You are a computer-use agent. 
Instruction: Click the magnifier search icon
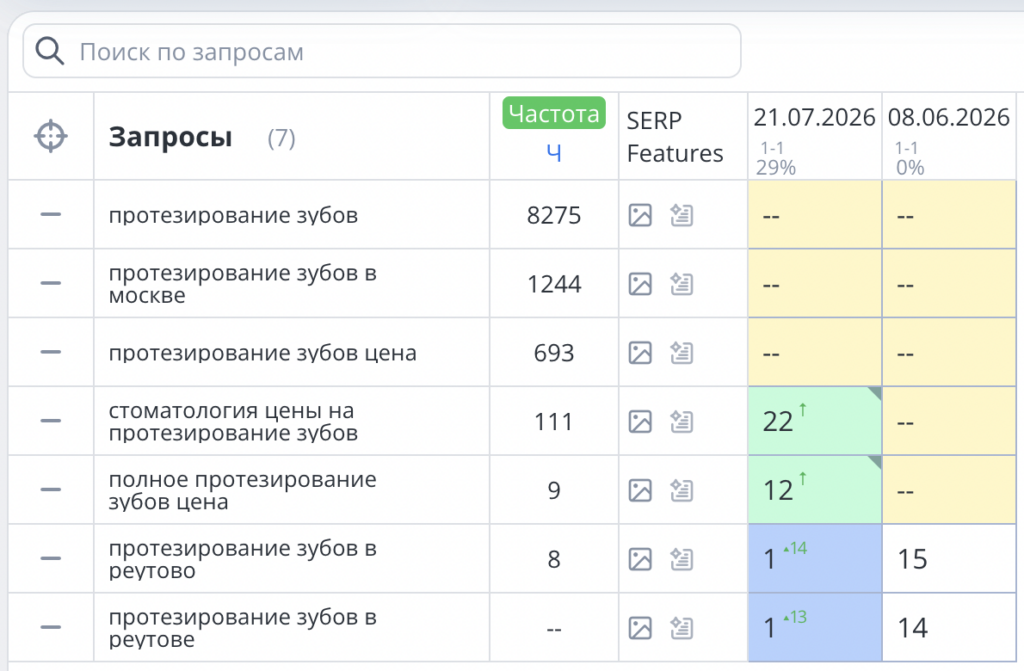50,51
